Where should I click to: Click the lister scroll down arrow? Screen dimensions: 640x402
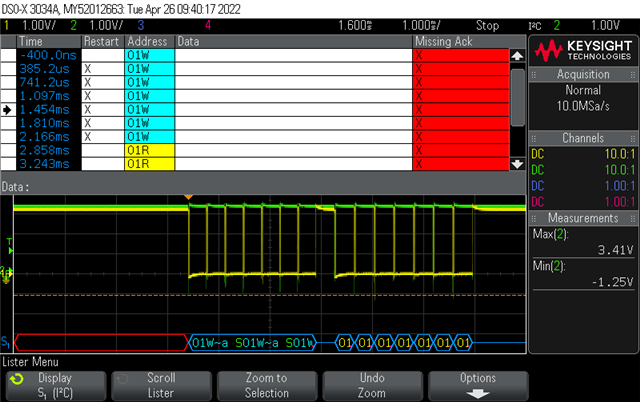click(517, 164)
